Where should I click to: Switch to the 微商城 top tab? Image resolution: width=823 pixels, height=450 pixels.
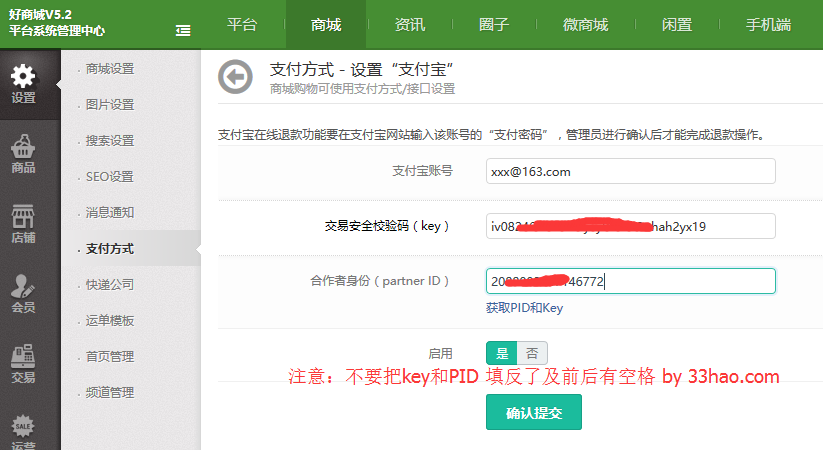tap(585, 25)
